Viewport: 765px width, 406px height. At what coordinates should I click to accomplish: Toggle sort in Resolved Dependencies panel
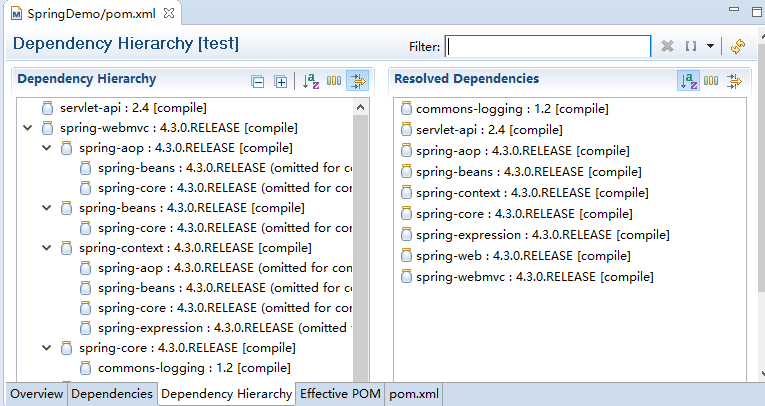pos(688,81)
